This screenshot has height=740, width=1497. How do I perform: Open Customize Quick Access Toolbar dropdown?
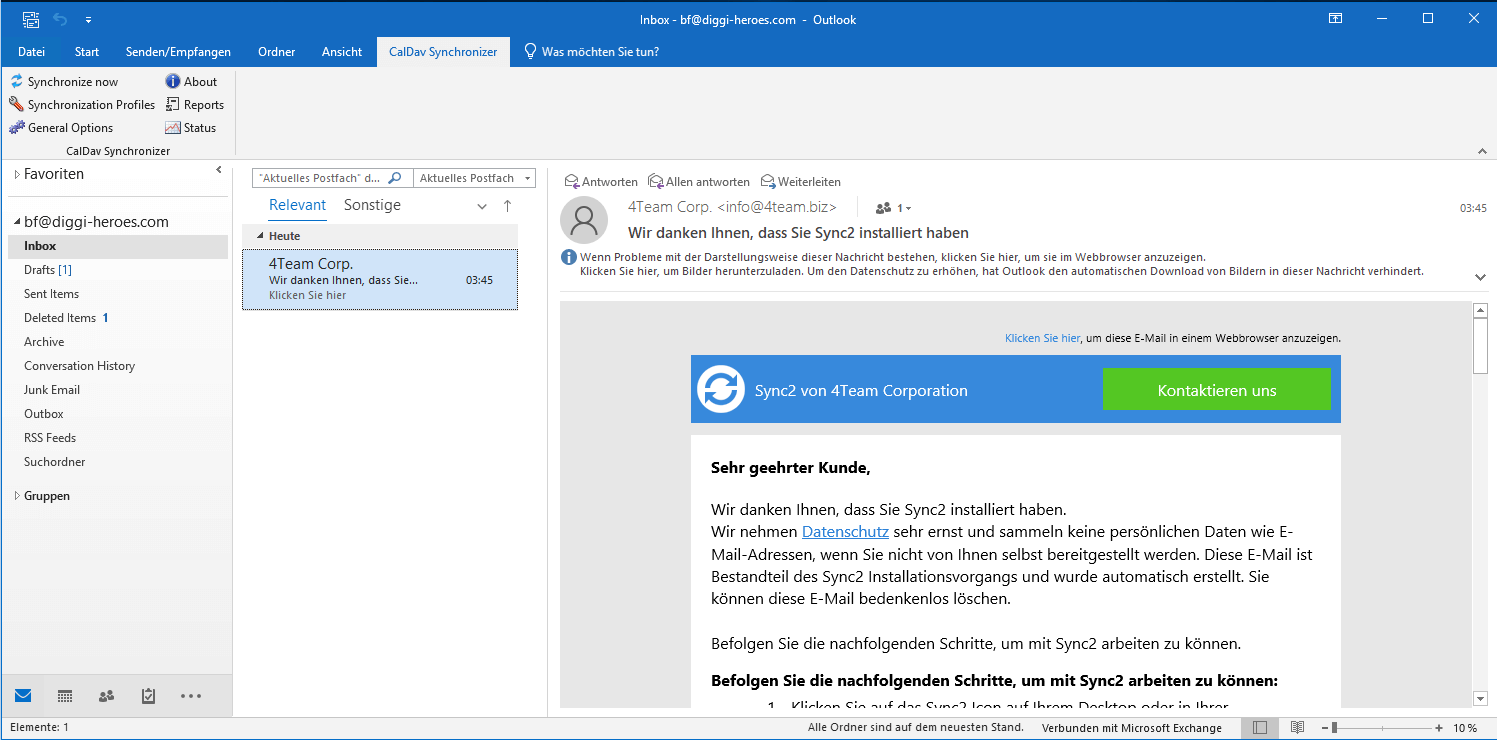[x=88, y=20]
